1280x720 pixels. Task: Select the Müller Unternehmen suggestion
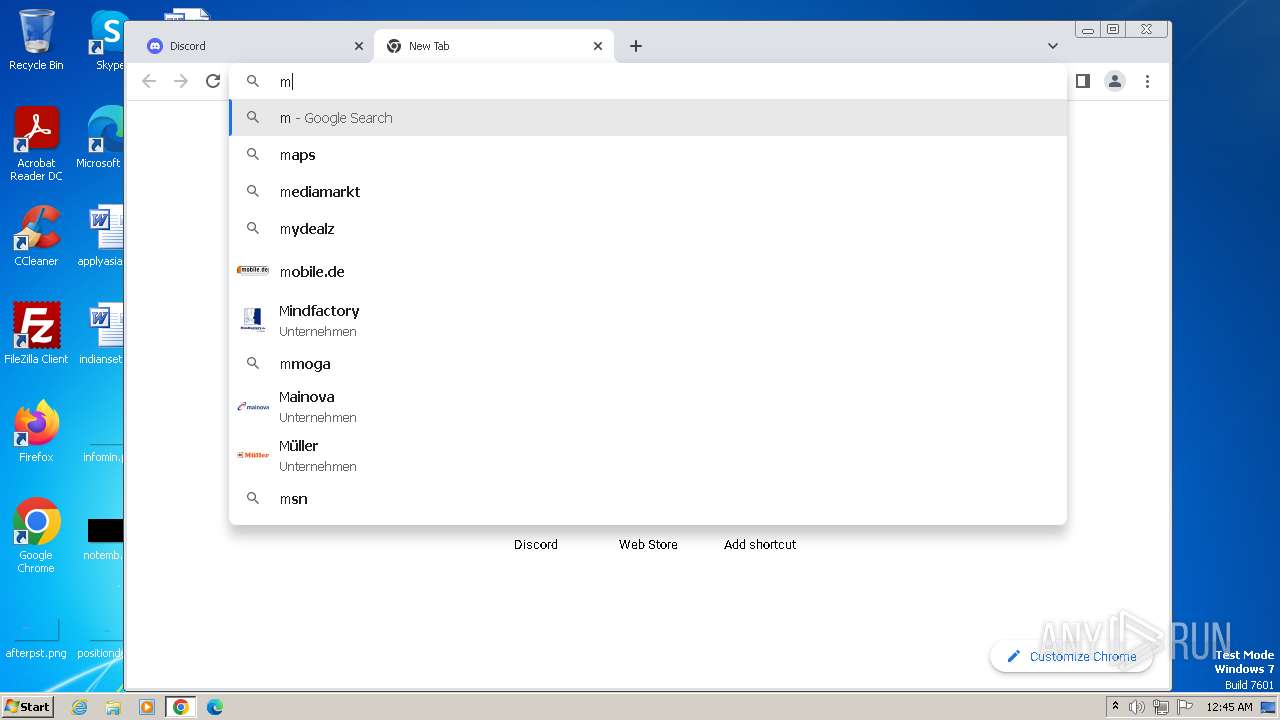(648, 455)
